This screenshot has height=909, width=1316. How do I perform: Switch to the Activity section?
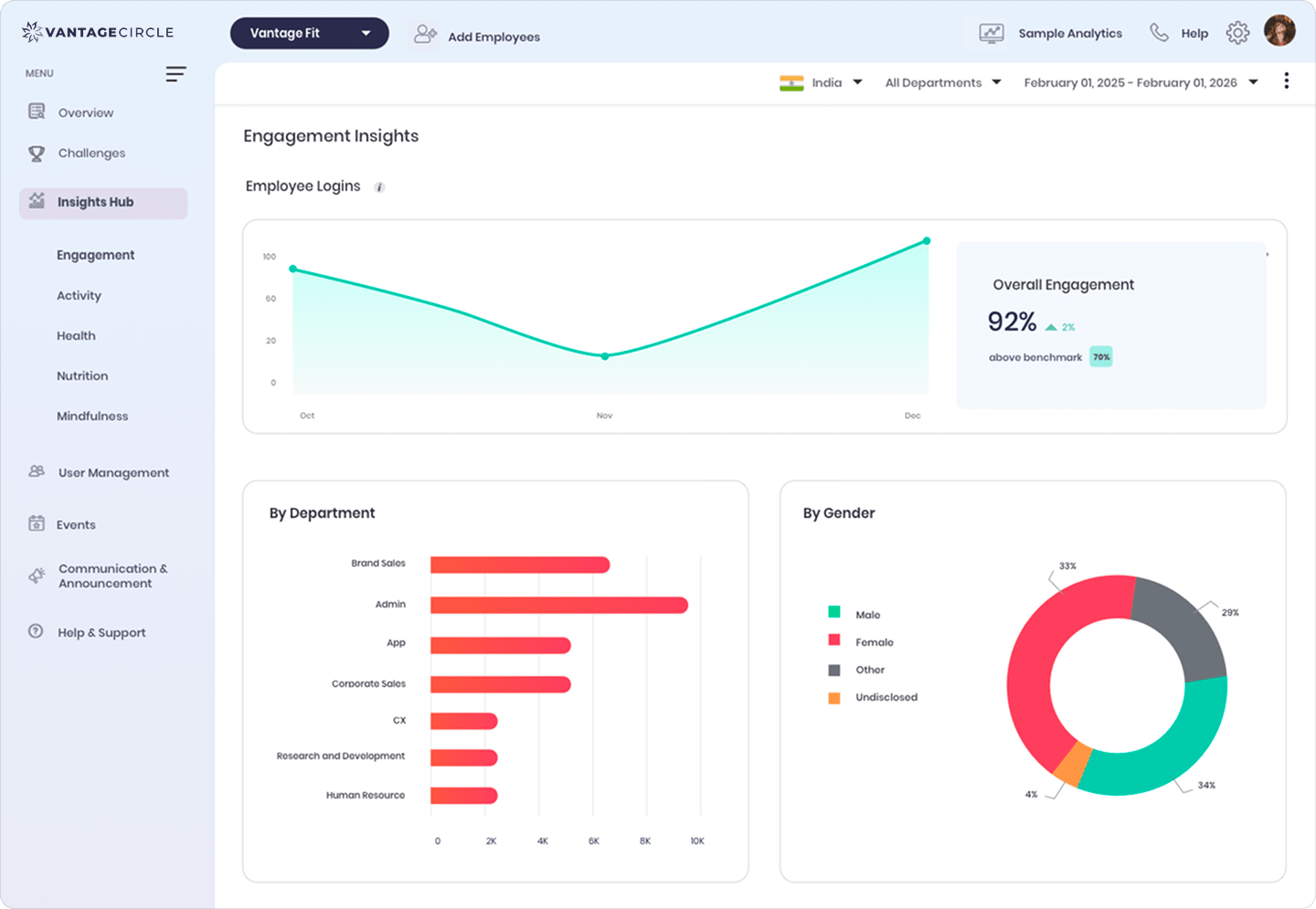coord(79,295)
